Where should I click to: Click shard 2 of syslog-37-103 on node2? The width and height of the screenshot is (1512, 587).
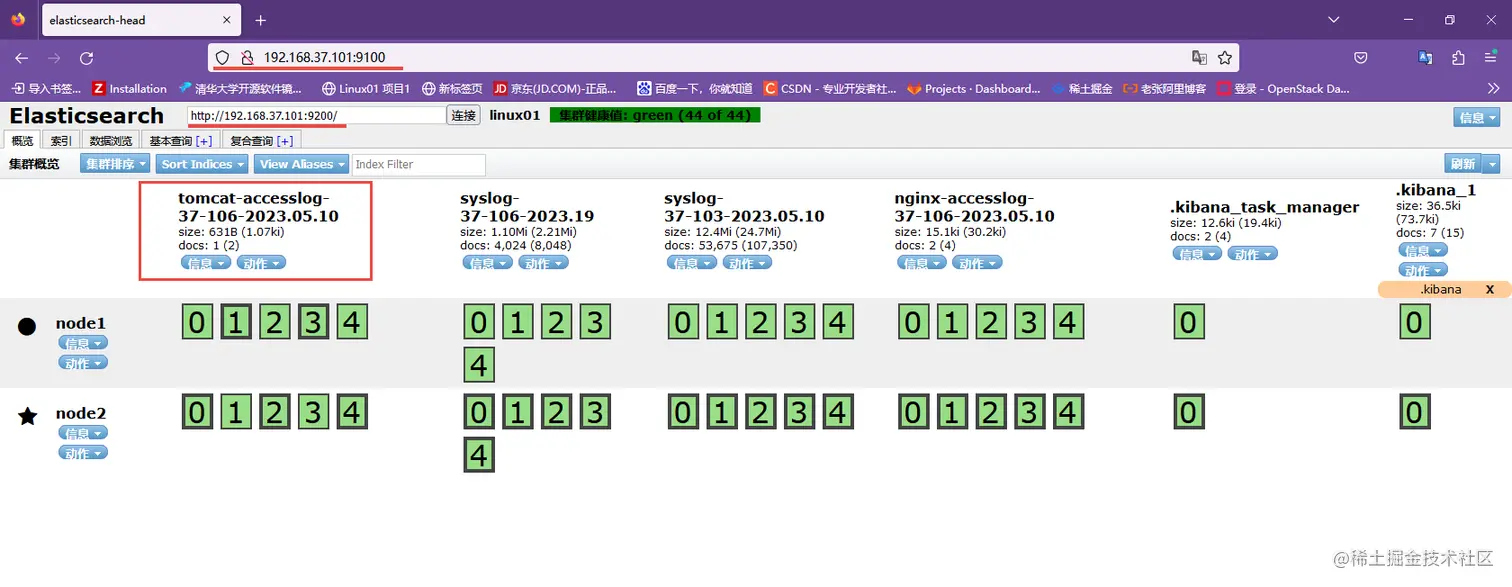(760, 412)
